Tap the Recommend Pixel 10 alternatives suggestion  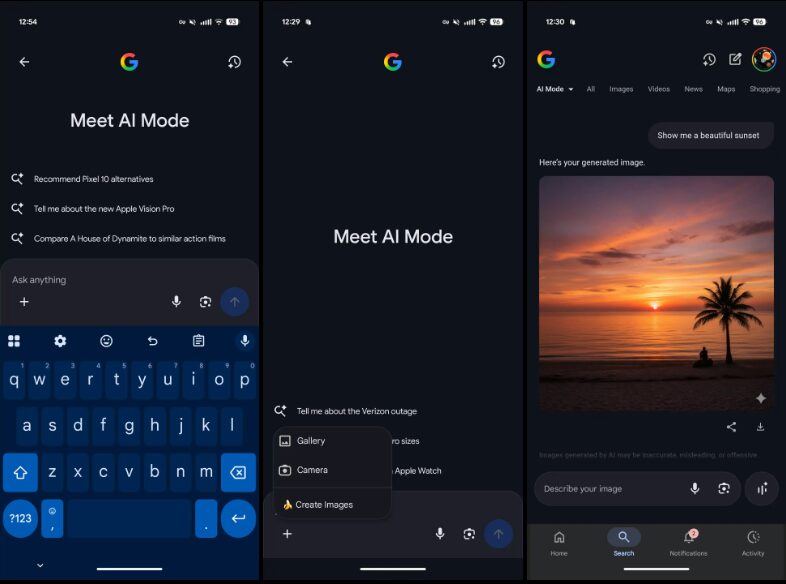[x=93, y=179]
